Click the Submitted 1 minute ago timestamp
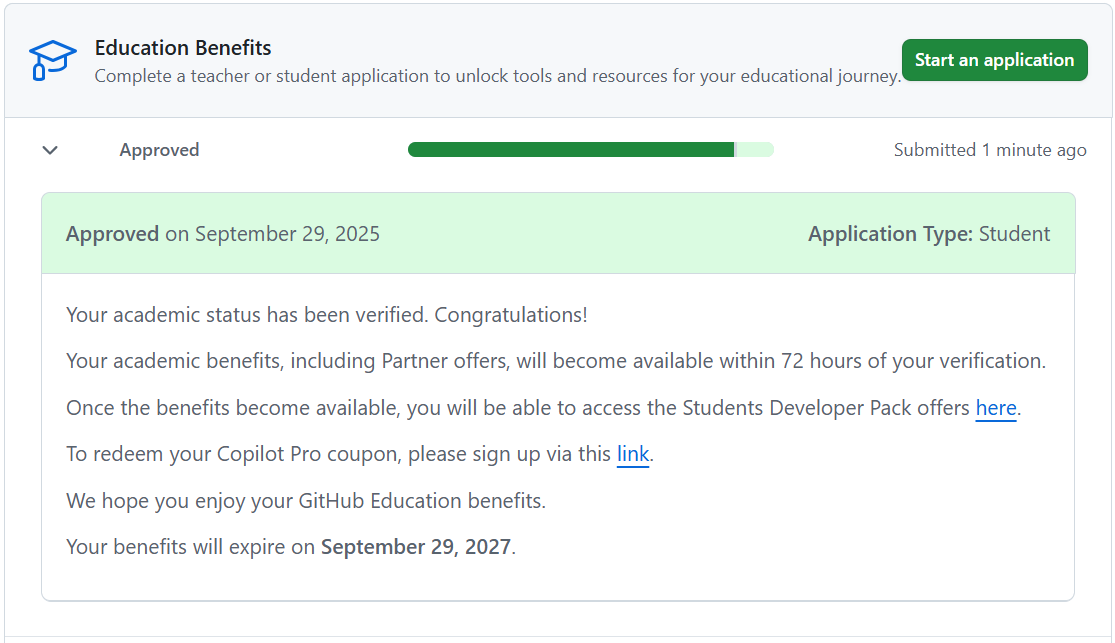This screenshot has height=643, width=1115. click(x=989, y=150)
